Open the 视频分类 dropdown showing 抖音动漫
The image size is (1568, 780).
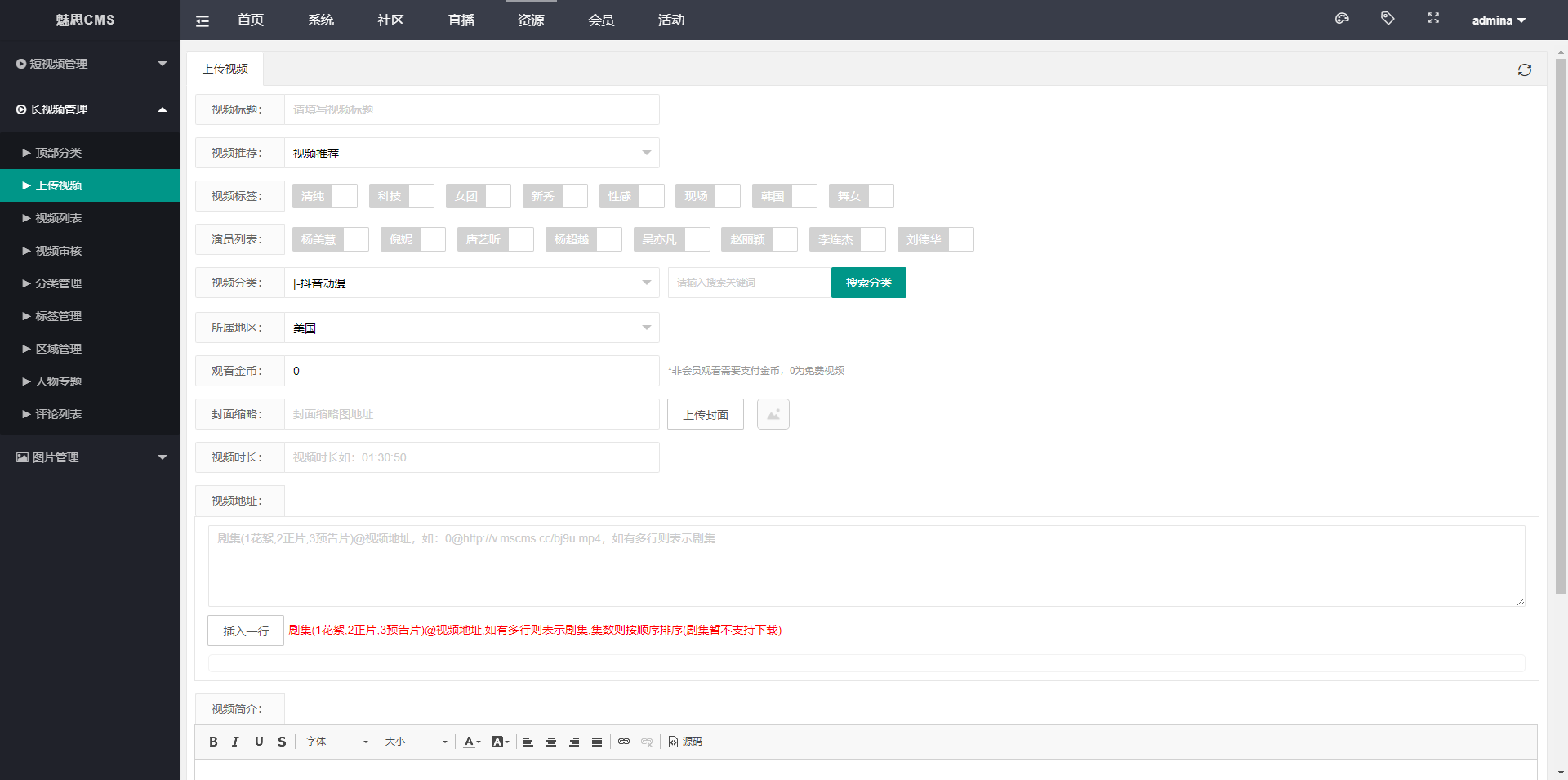(x=472, y=283)
